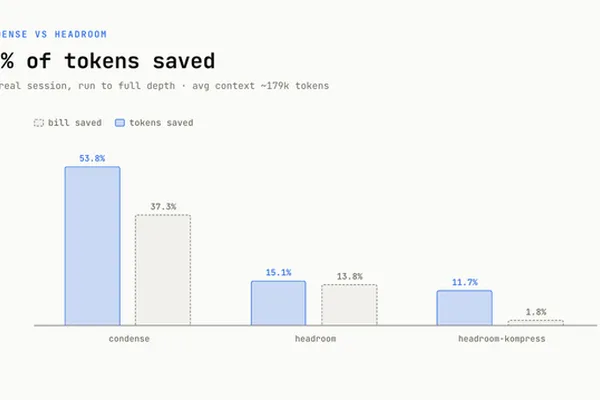Image resolution: width=600 pixels, height=400 pixels.
Task: Click the 13.8% value label
Action: (349, 276)
